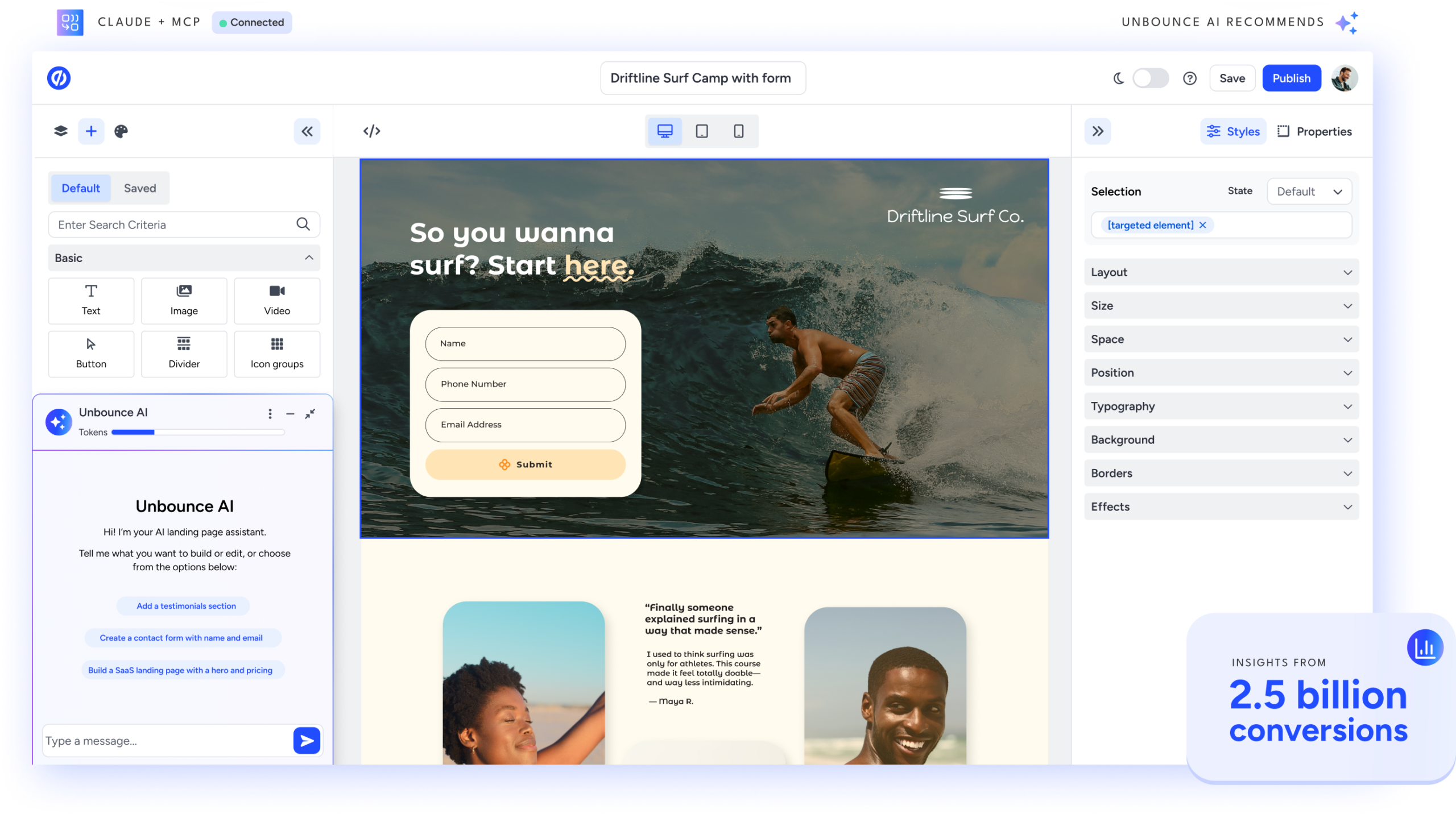Click the page title field
Image resolution: width=1456 pixels, height=818 pixels.
(x=703, y=78)
